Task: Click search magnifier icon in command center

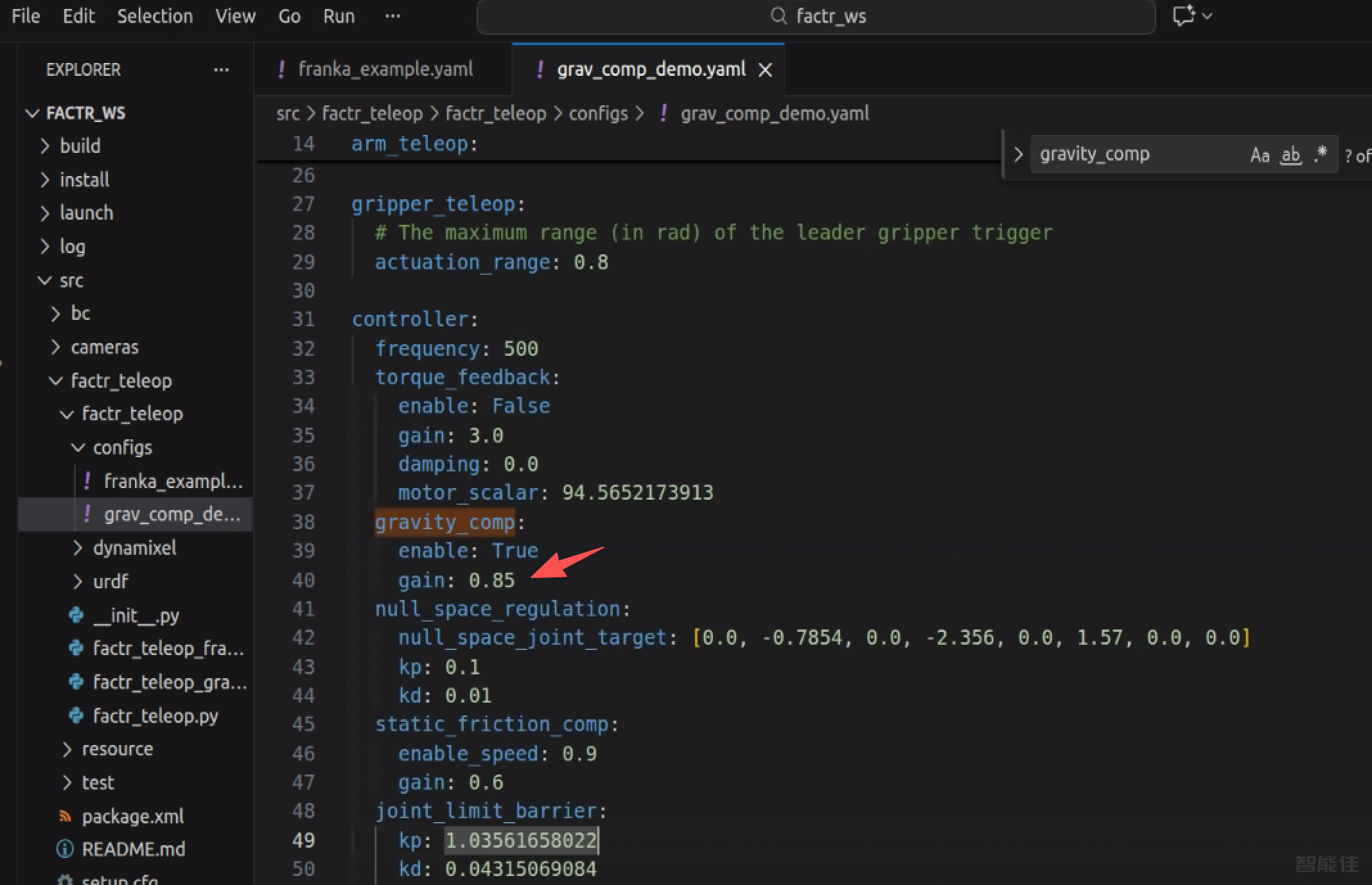Action: click(x=778, y=15)
